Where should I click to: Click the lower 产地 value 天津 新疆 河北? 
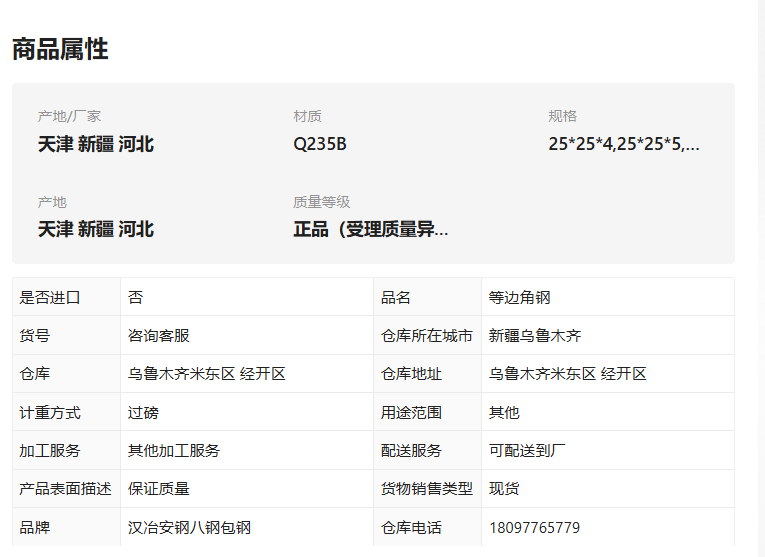[x=96, y=229]
